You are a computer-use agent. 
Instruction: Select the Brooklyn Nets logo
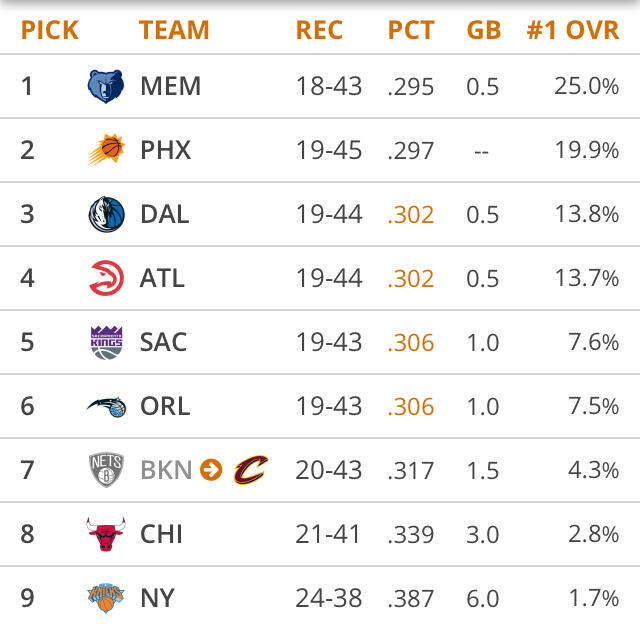pos(105,470)
